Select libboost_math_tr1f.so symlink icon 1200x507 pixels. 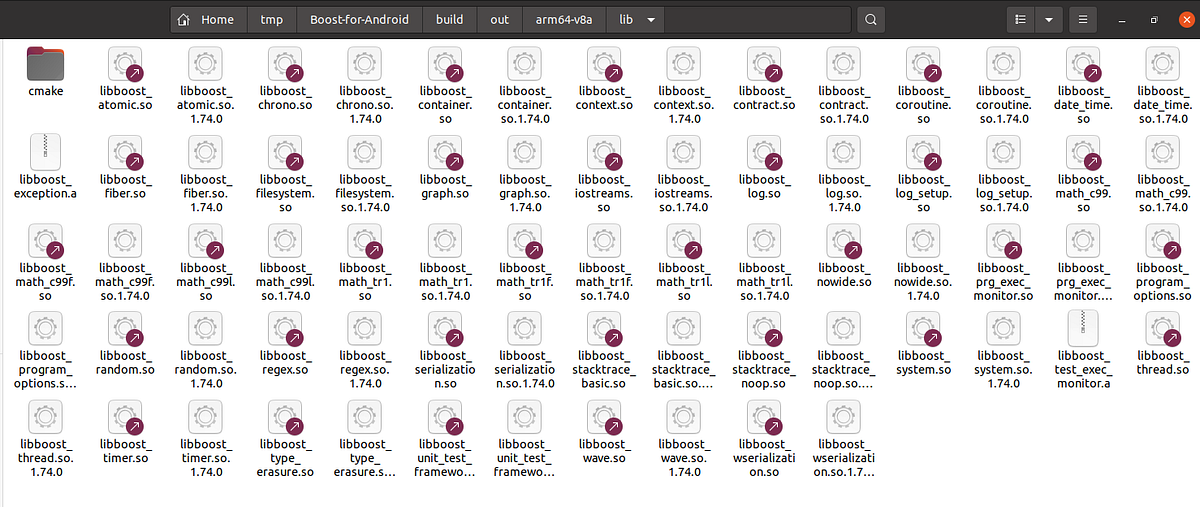pyautogui.click(x=526, y=239)
